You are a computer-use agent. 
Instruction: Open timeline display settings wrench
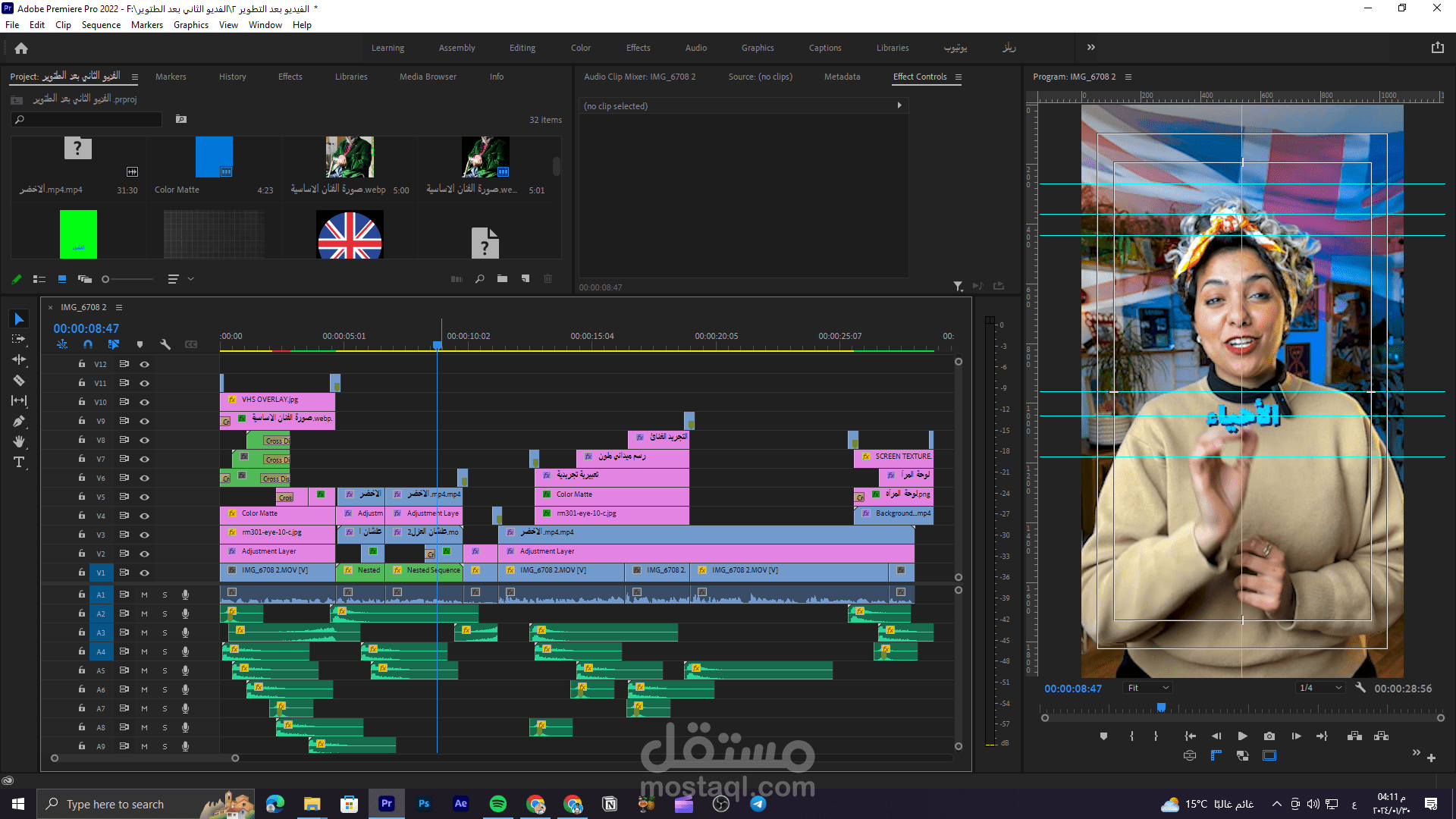(165, 344)
